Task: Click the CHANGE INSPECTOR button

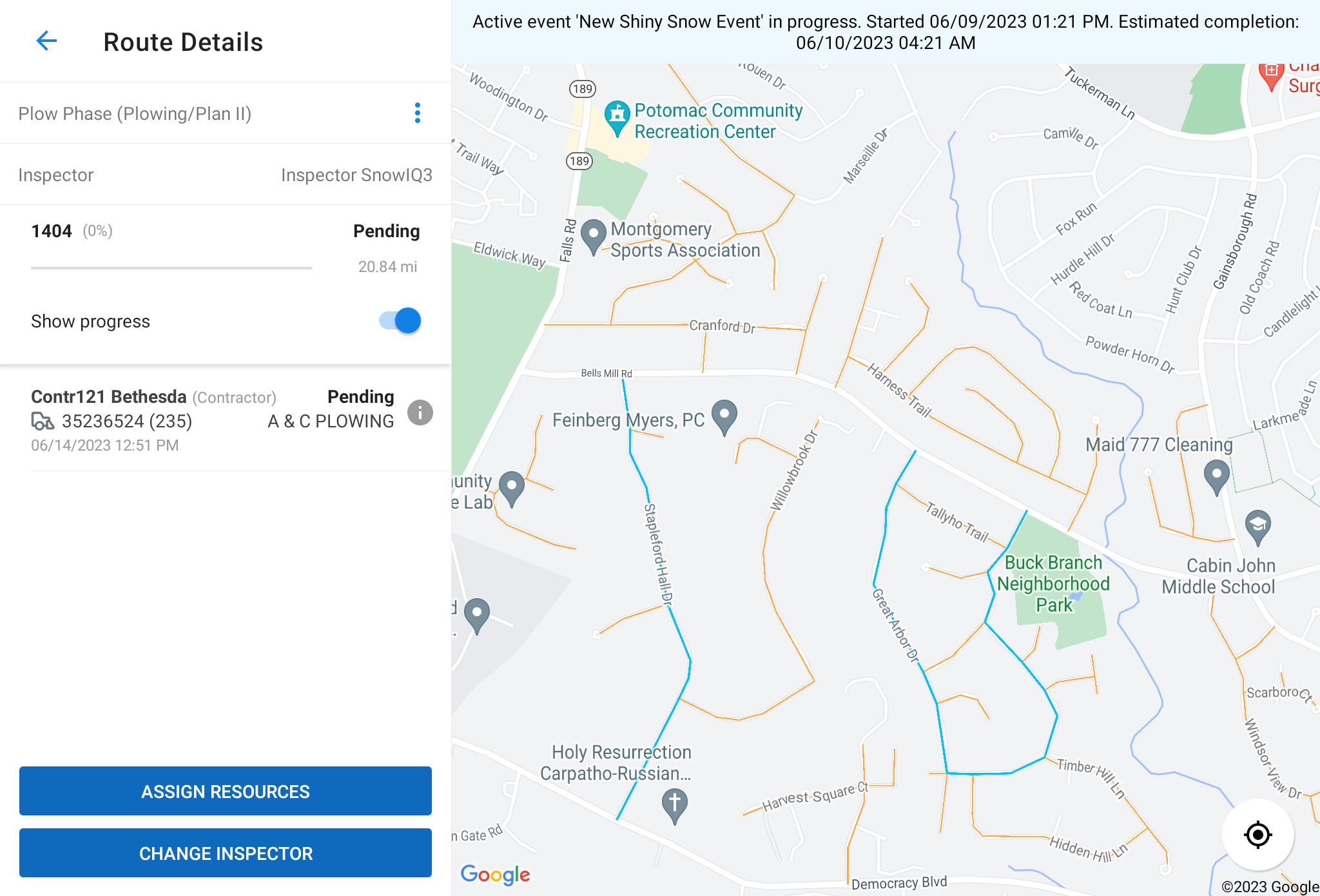Action: [226, 853]
